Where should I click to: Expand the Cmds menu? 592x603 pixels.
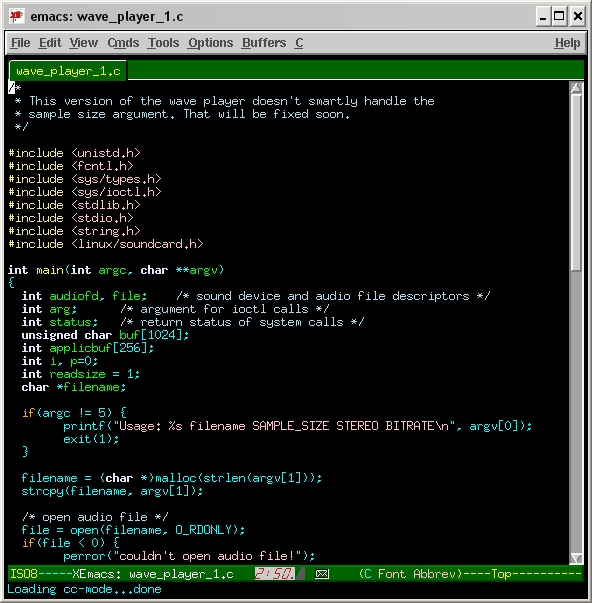(123, 43)
